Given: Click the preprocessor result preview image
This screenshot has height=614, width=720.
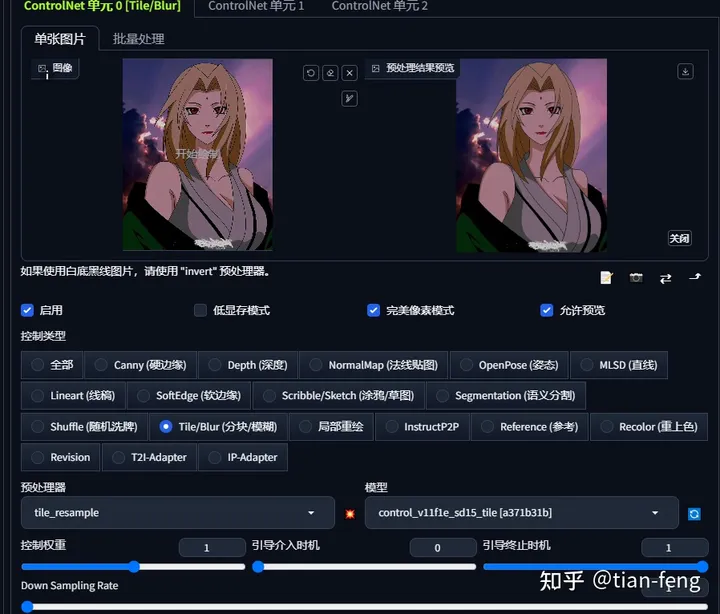Looking at the screenshot, I should (x=531, y=155).
